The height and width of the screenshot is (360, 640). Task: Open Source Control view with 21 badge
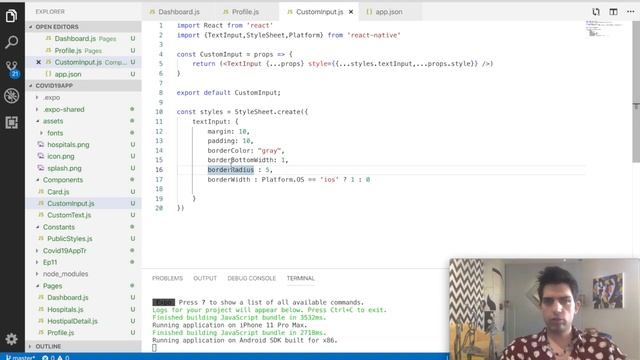[11, 69]
